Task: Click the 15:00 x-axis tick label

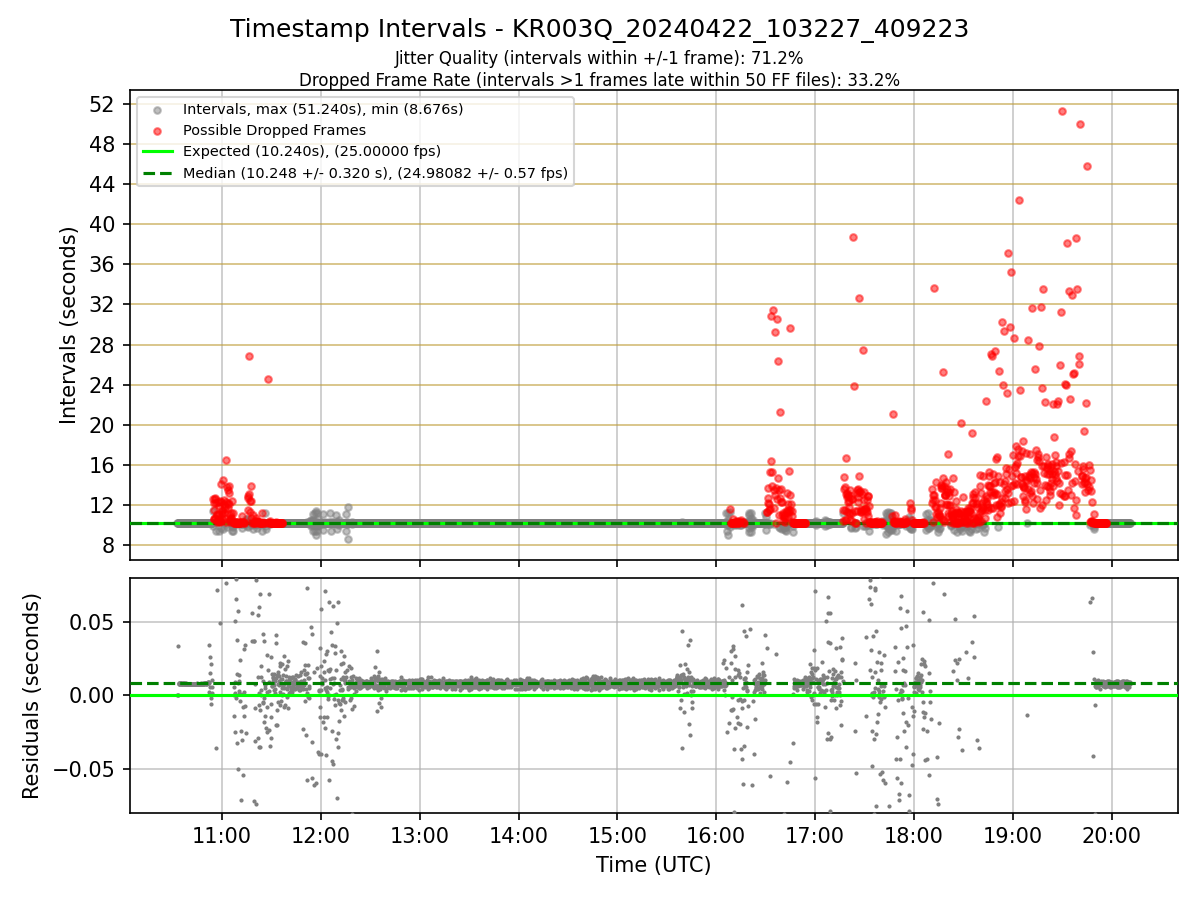Action: click(x=617, y=836)
